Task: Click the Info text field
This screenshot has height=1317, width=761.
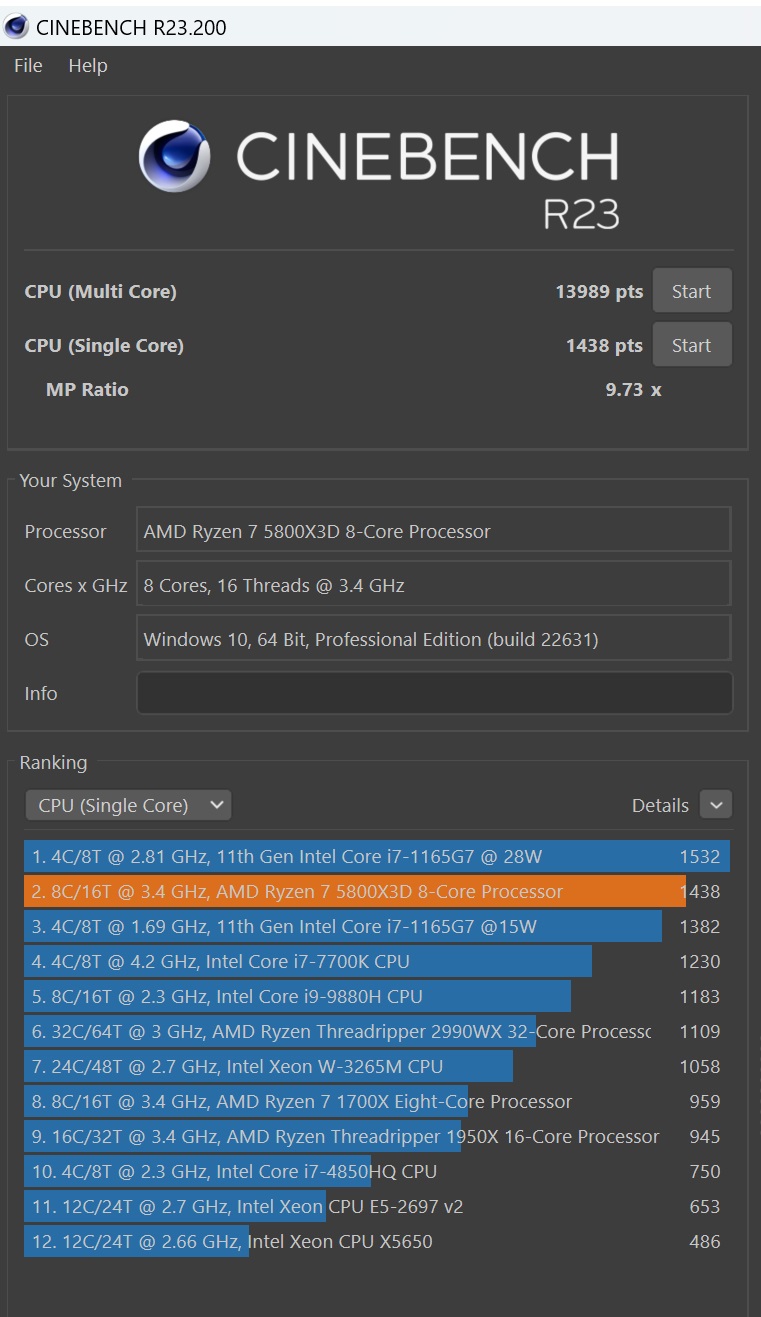Action: tap(434, 693)
